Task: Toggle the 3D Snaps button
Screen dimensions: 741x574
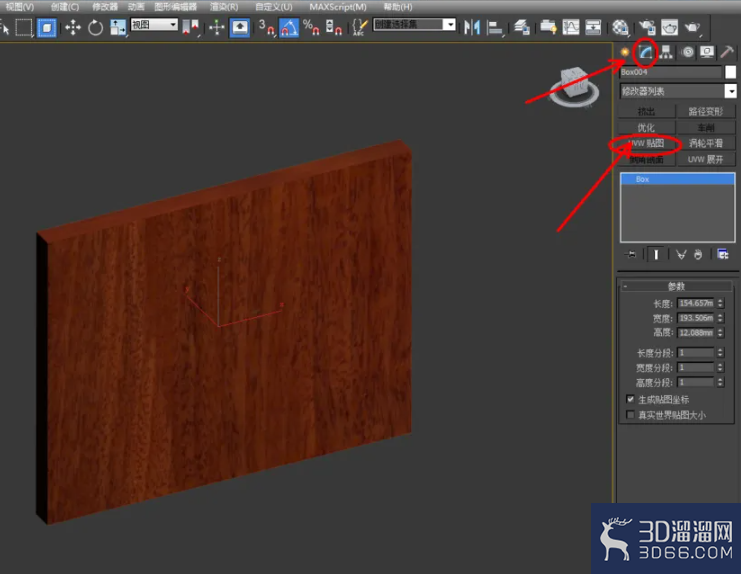Action: [267, 27]
